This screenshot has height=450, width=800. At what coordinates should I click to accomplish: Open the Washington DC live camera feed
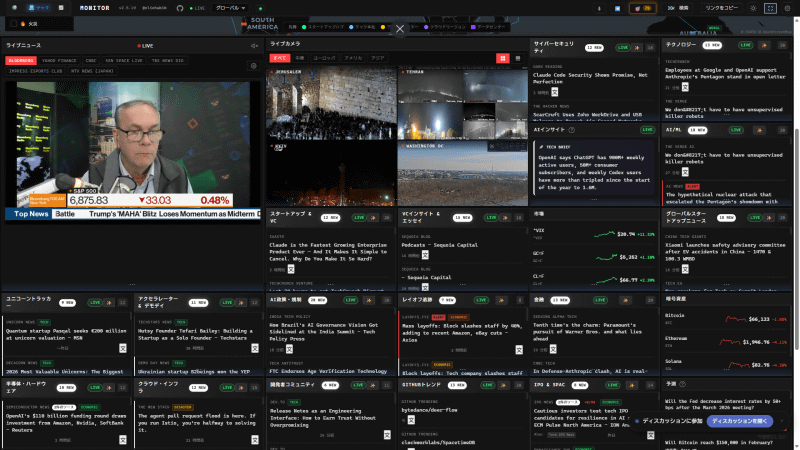point(463,173)
